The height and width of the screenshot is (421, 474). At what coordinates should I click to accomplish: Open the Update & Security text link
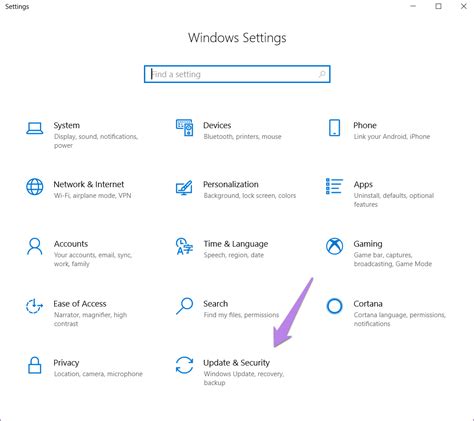click(236, 363)
